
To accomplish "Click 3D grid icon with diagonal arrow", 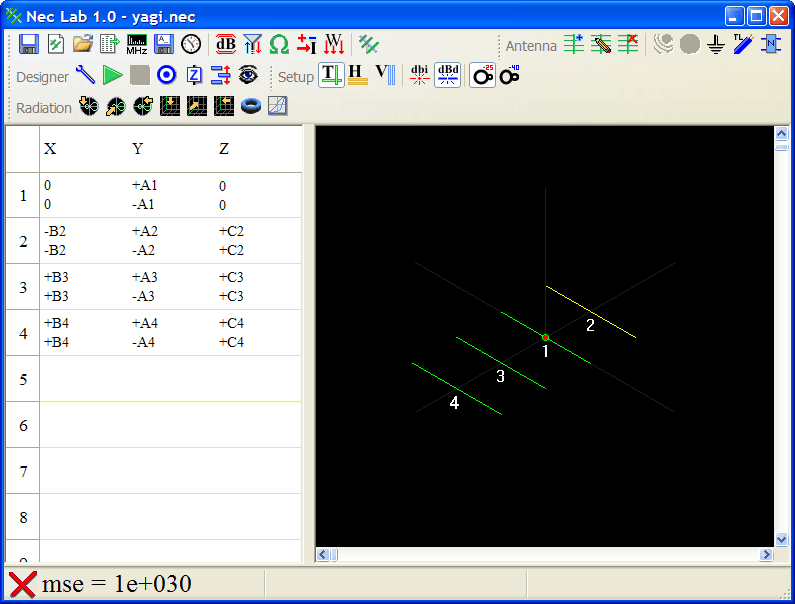I will [197, 106].
